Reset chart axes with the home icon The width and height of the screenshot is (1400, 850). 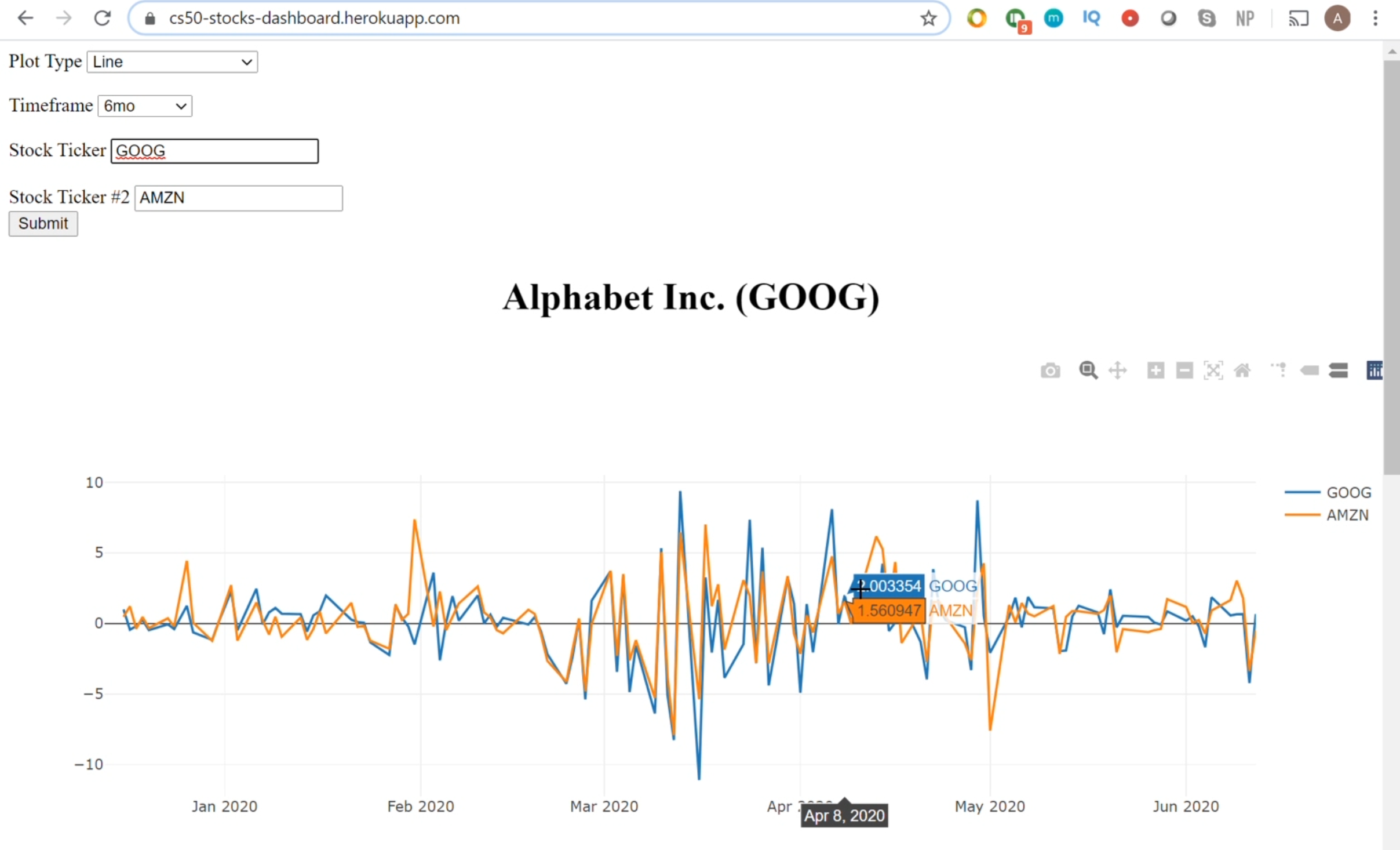click(1243, 370)
